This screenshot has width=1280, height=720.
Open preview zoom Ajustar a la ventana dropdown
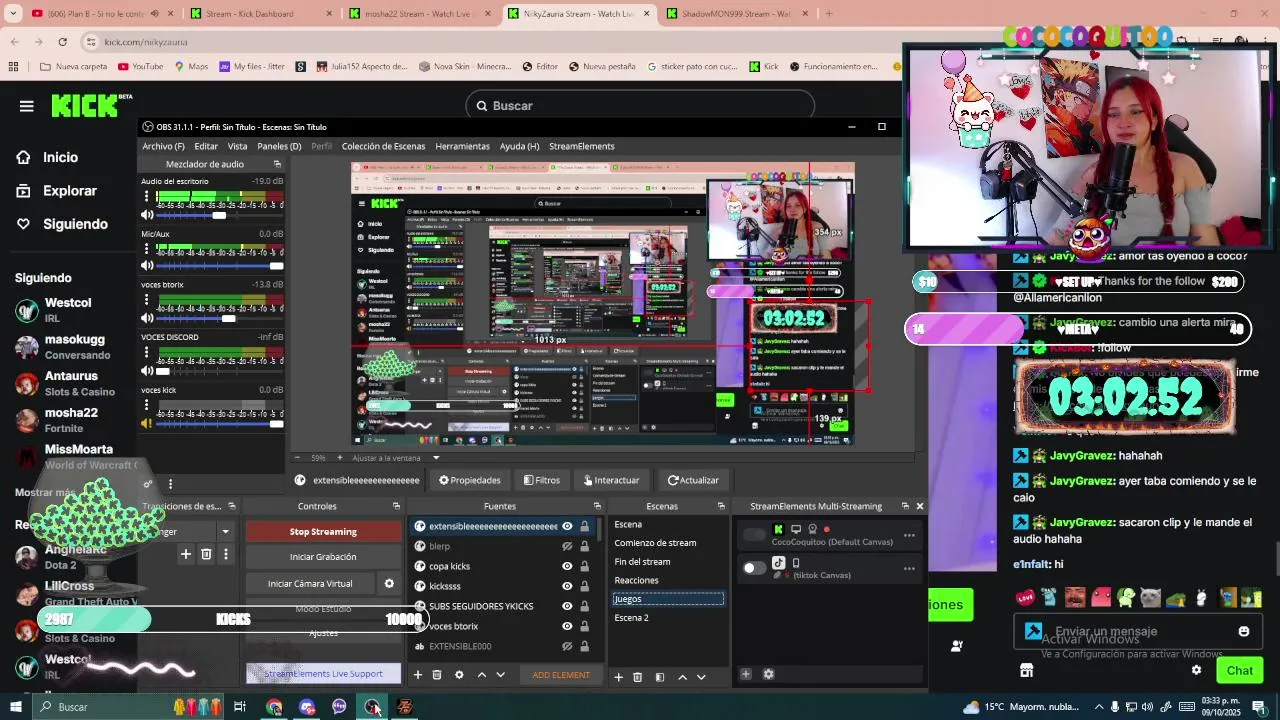pos(436,458)
